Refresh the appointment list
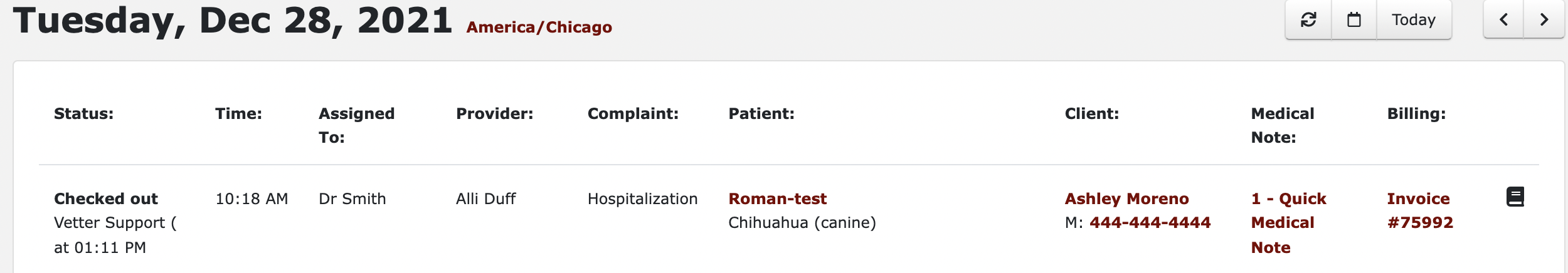Viewport: 1568px width, 273px height. pos(1308,20)
